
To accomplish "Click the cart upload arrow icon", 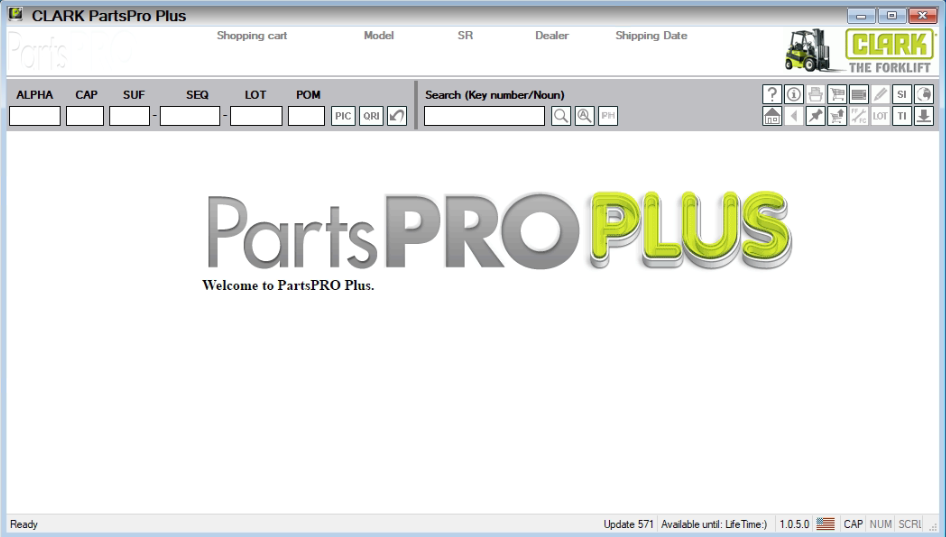I will pos(837,116).
